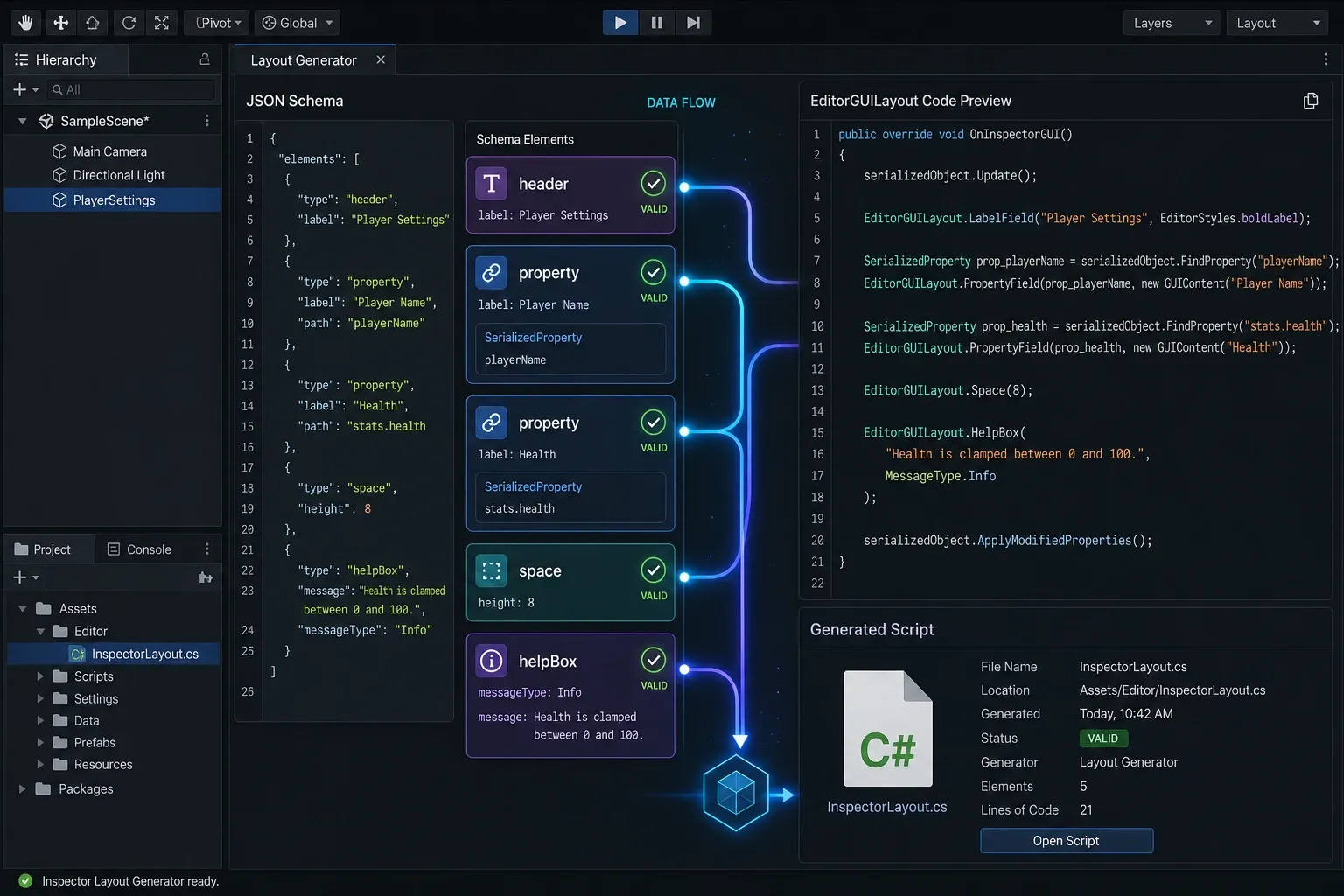This screenshot has width=1344, height=896.
Task: Click the header element T icon
Action: (x=492, y=184)
